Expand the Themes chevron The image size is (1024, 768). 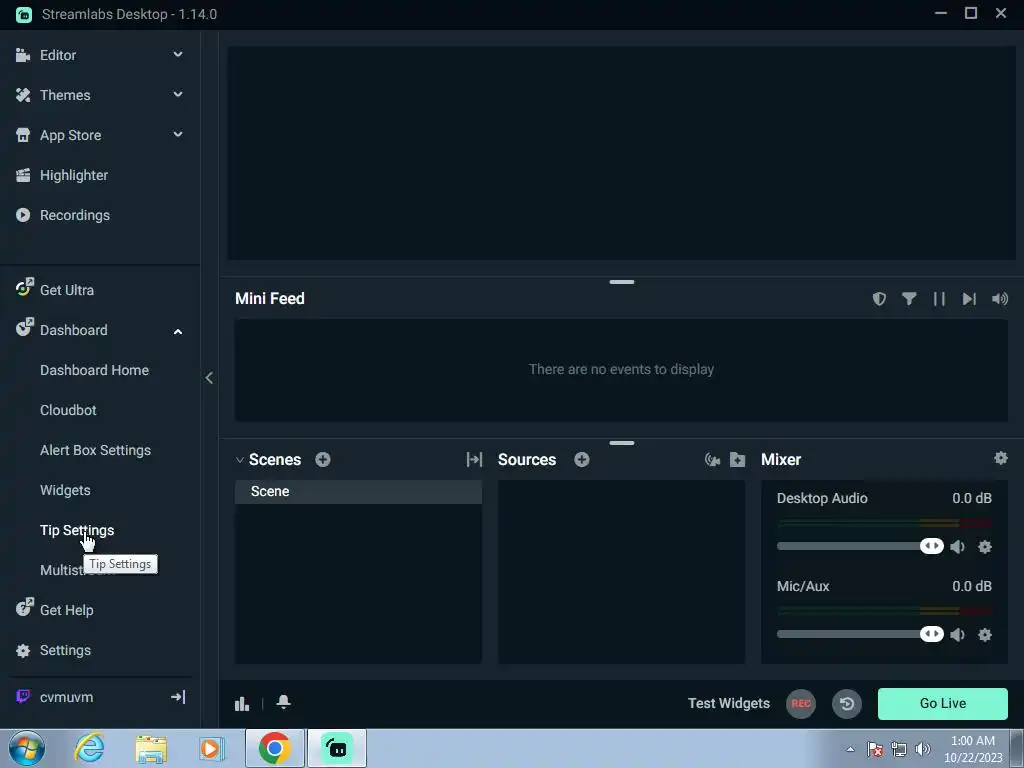[x=178, y=95]
